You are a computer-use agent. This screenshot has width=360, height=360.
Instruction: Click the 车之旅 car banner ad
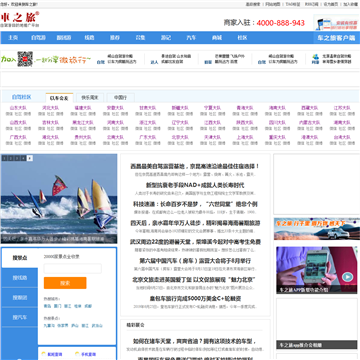(317, 229)
